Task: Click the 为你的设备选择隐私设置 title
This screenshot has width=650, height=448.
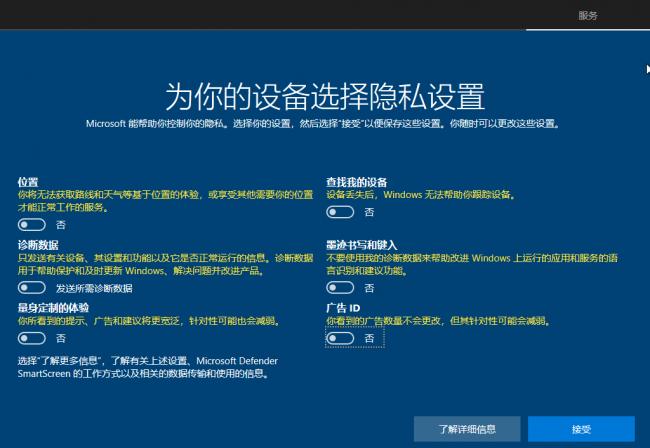Action: (325, 97)
